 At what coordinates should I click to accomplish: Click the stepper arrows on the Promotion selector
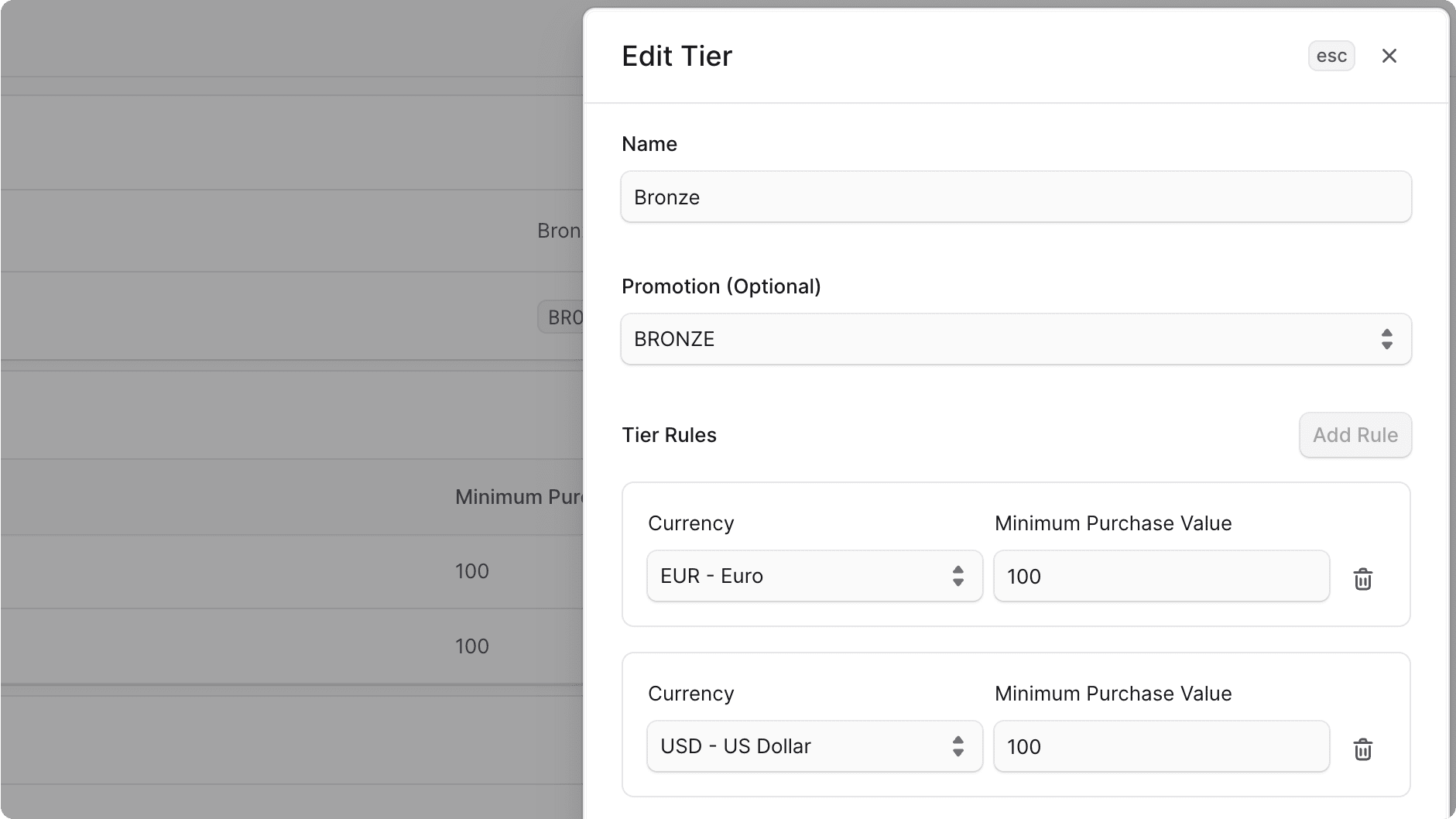pyautogui.click(x=1387, y=339)
